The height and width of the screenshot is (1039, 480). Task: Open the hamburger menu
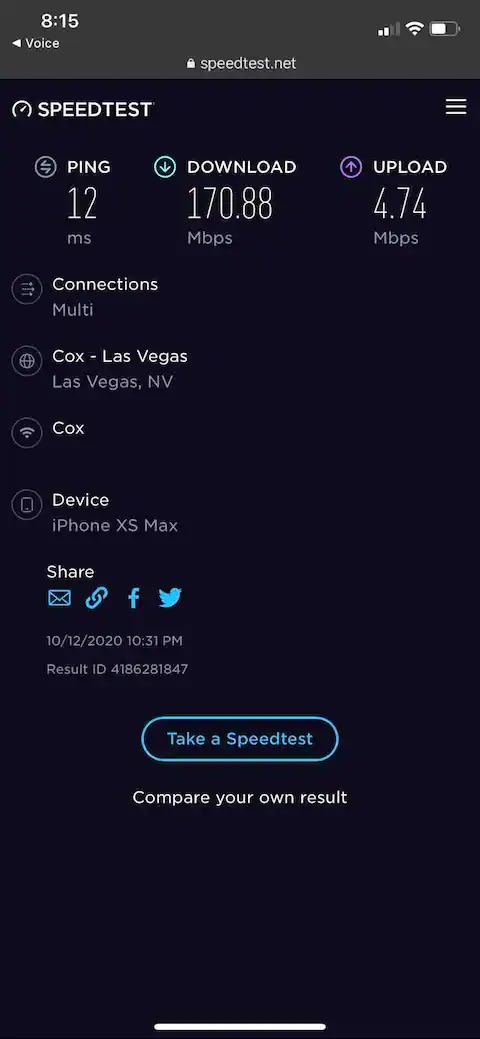coord(455,107)
